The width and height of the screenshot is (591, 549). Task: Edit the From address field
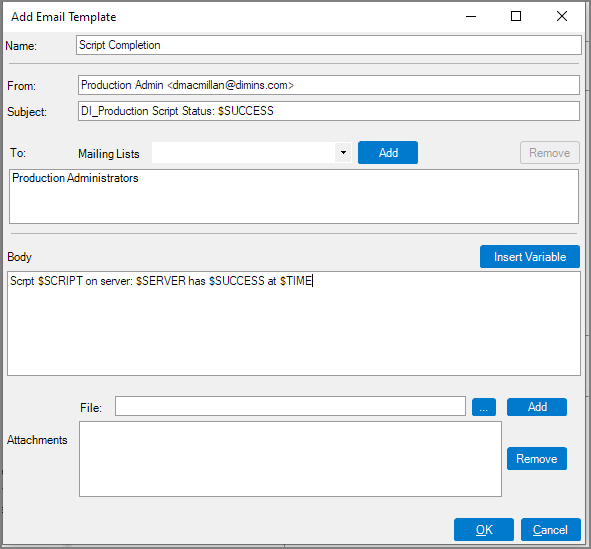pyautogui.click(x=328, y=85)
